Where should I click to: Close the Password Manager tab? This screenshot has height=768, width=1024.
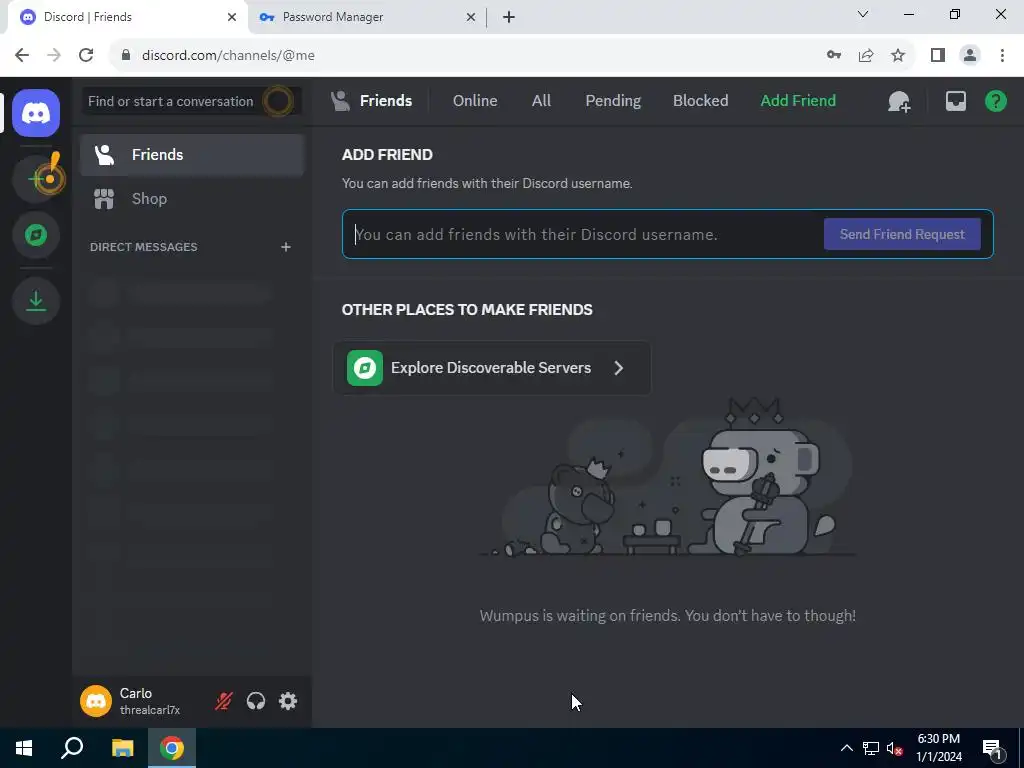click(470, 17)
